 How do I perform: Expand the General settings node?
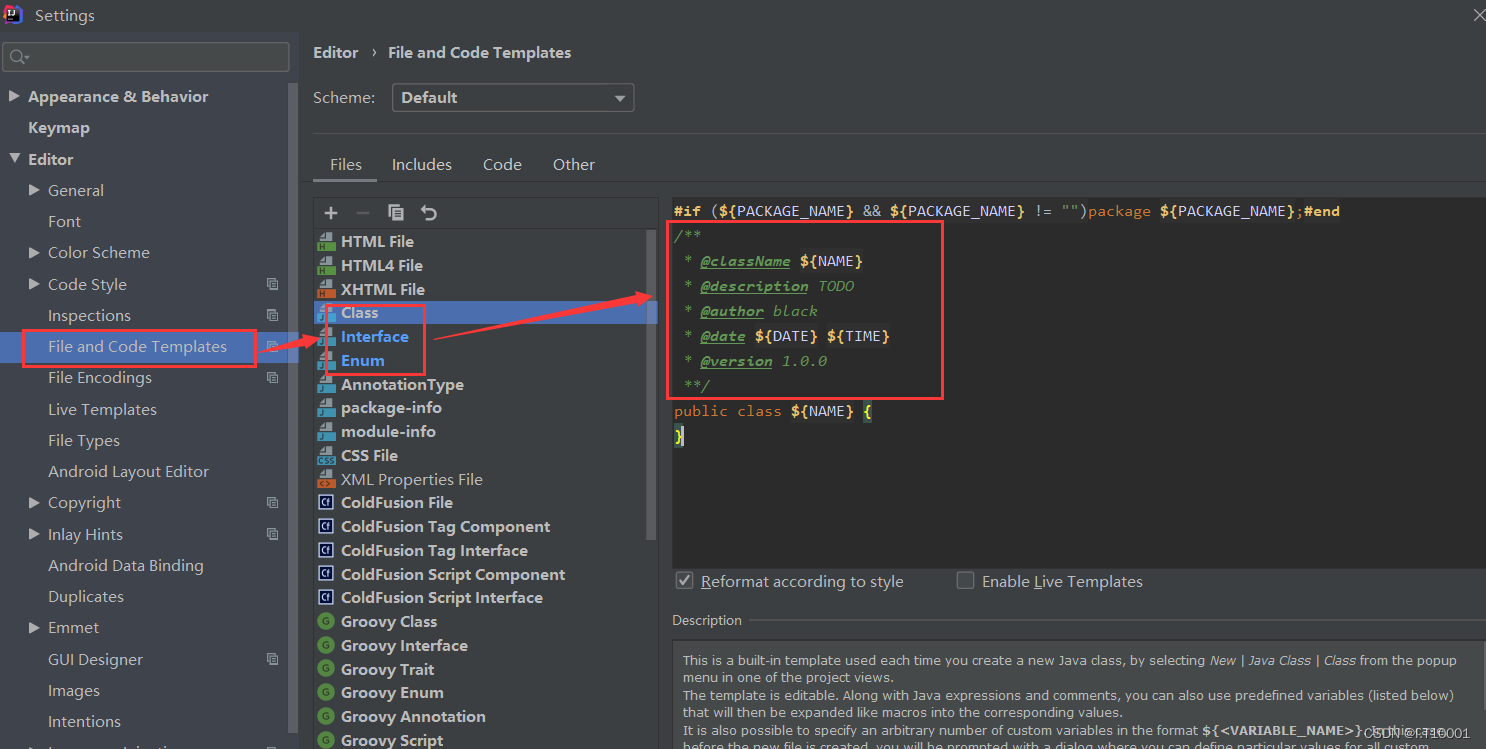pyautogui.click(x=35, y=190)
